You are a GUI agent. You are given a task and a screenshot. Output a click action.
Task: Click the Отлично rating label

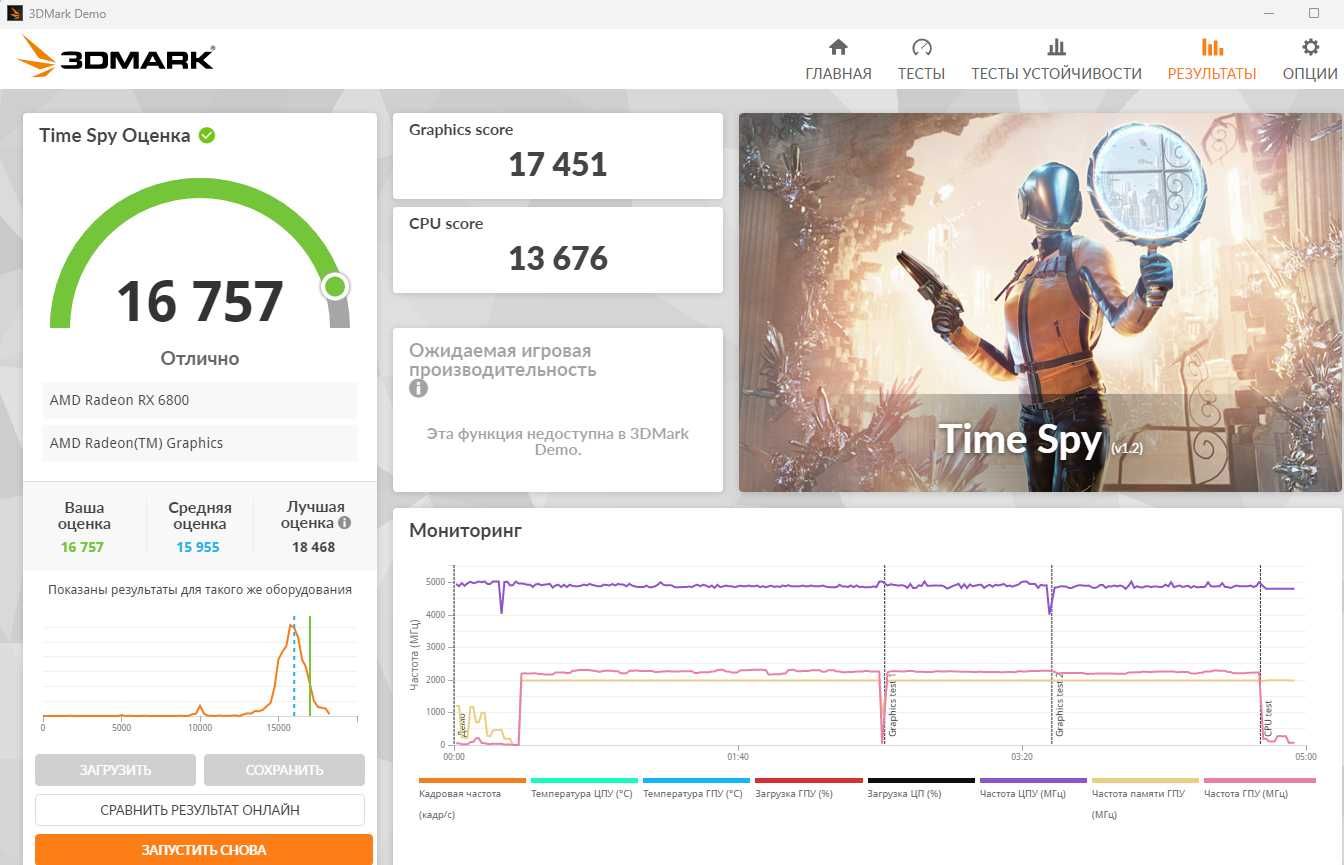pos(200,358)
